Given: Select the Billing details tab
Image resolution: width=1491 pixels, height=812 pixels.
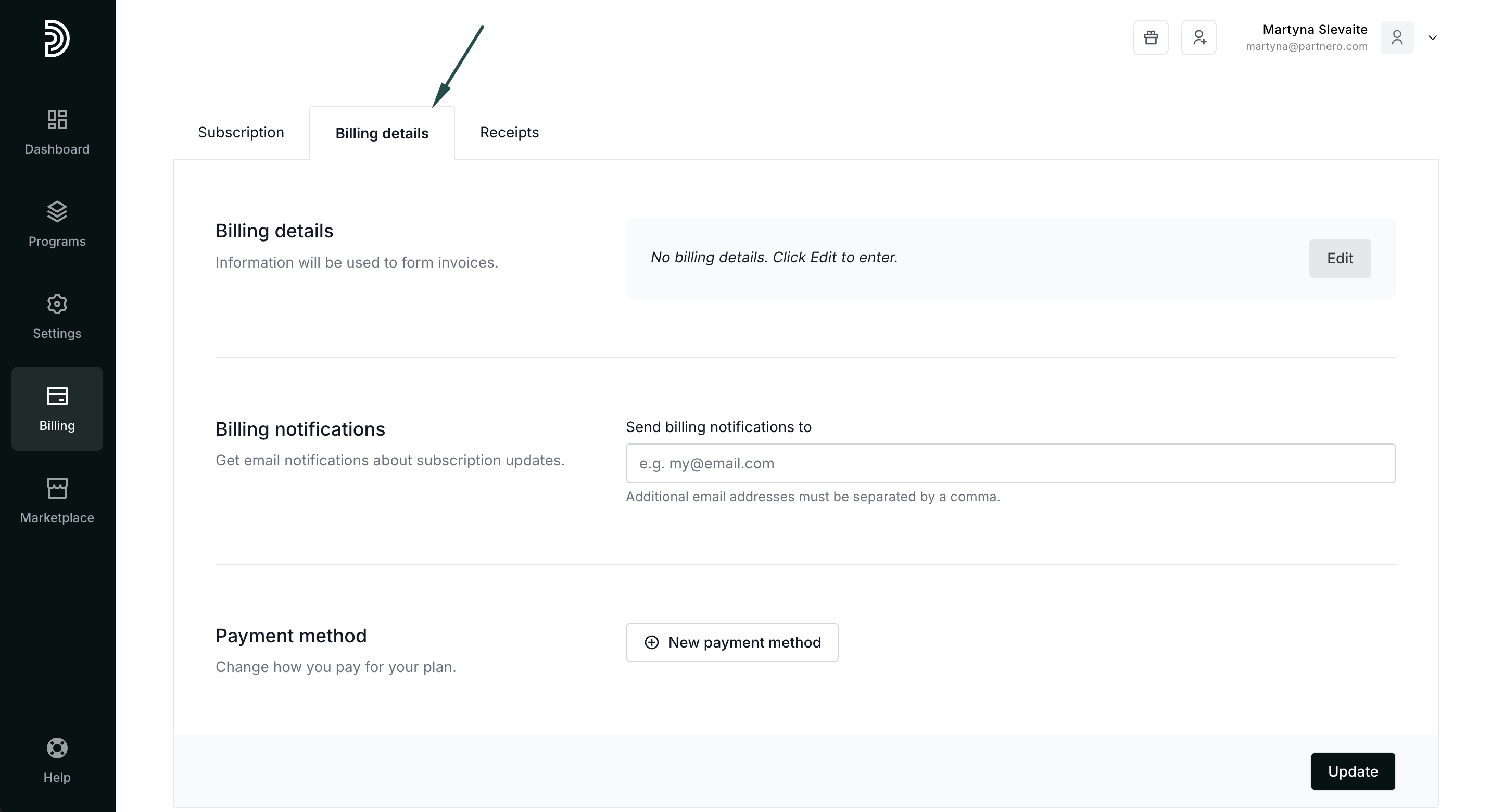Looking at the screenshot, I should click(x=382, y=133).
